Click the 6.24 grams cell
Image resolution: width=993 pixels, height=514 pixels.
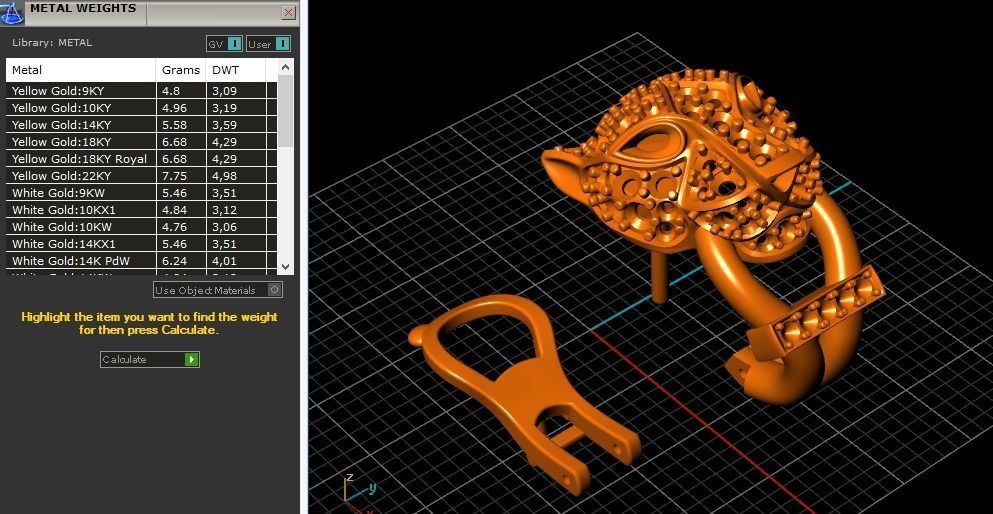tap(181, 261)
